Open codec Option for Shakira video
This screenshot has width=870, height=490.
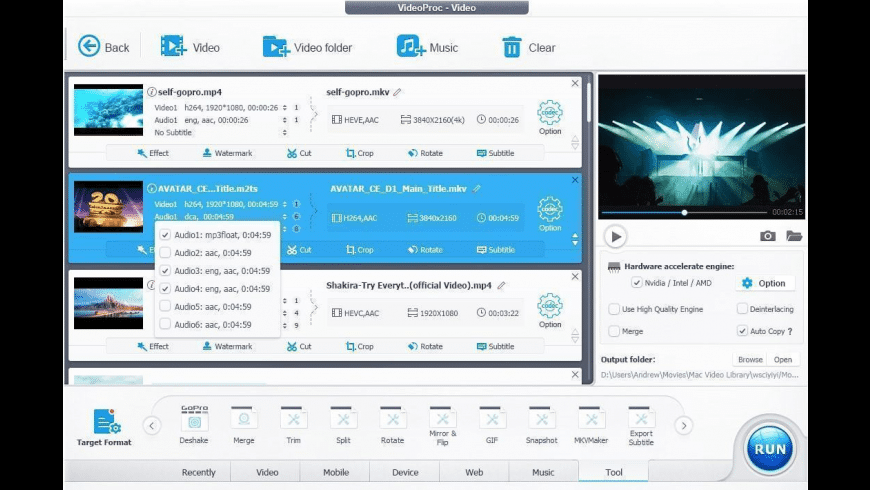(x=550, y=310)
